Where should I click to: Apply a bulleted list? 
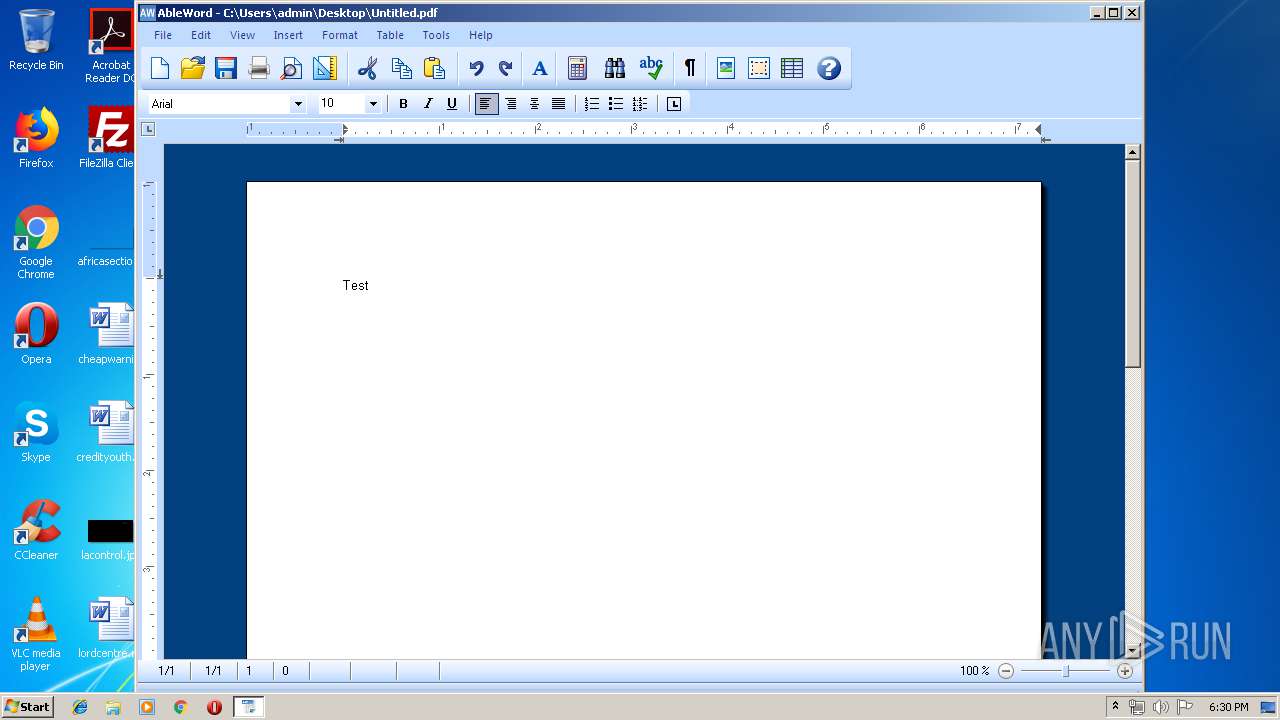616,103
